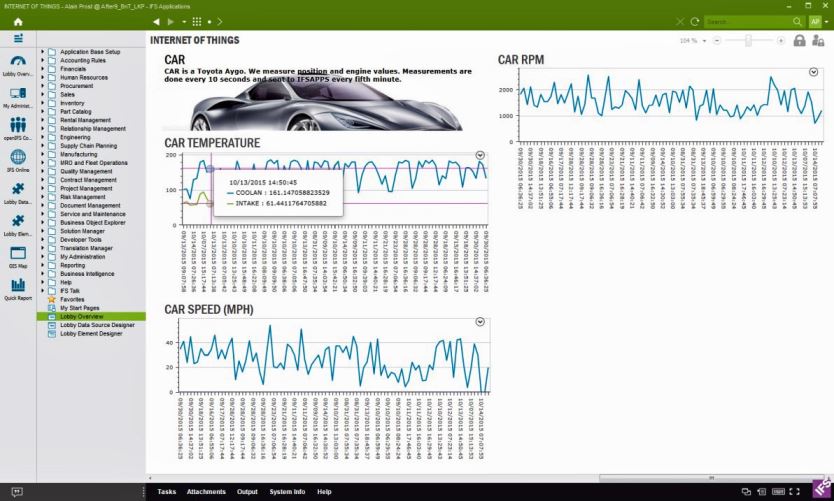834x501 pixels.
Task: Expand the Manufacturing folder arrow
Action: [x=43, y=154]
